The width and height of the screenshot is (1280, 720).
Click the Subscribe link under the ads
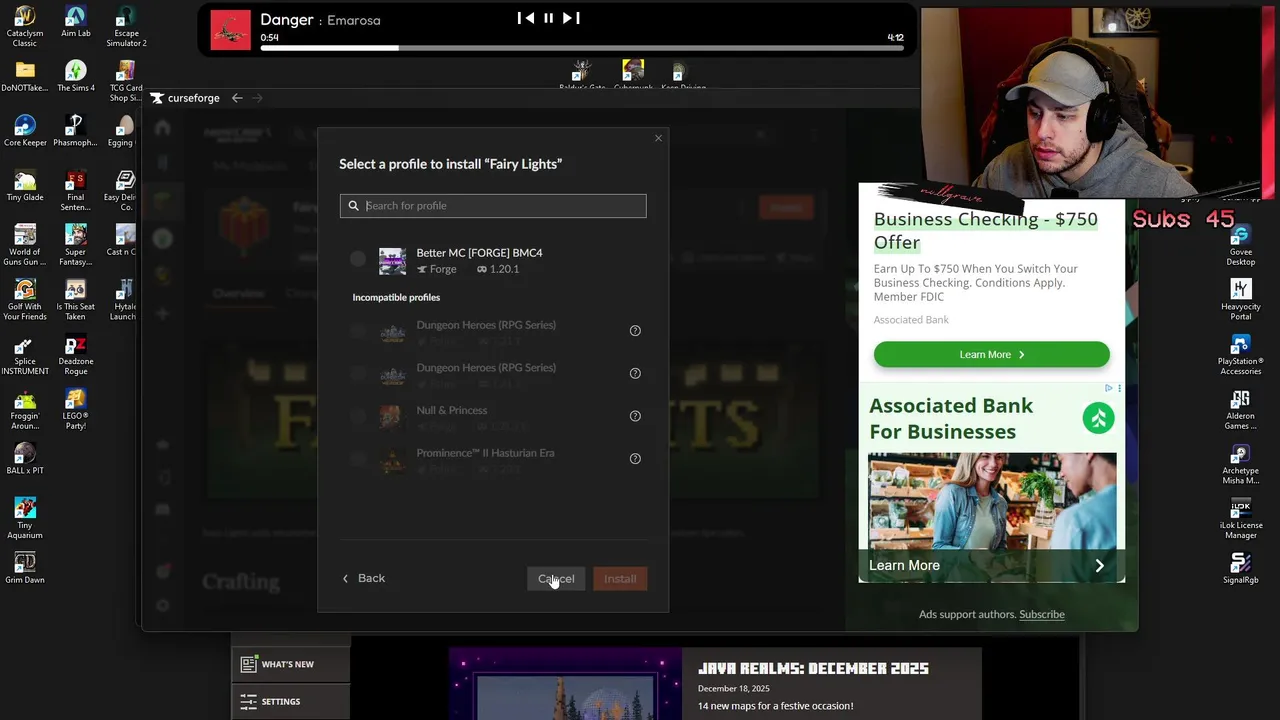click(1042, 614)
